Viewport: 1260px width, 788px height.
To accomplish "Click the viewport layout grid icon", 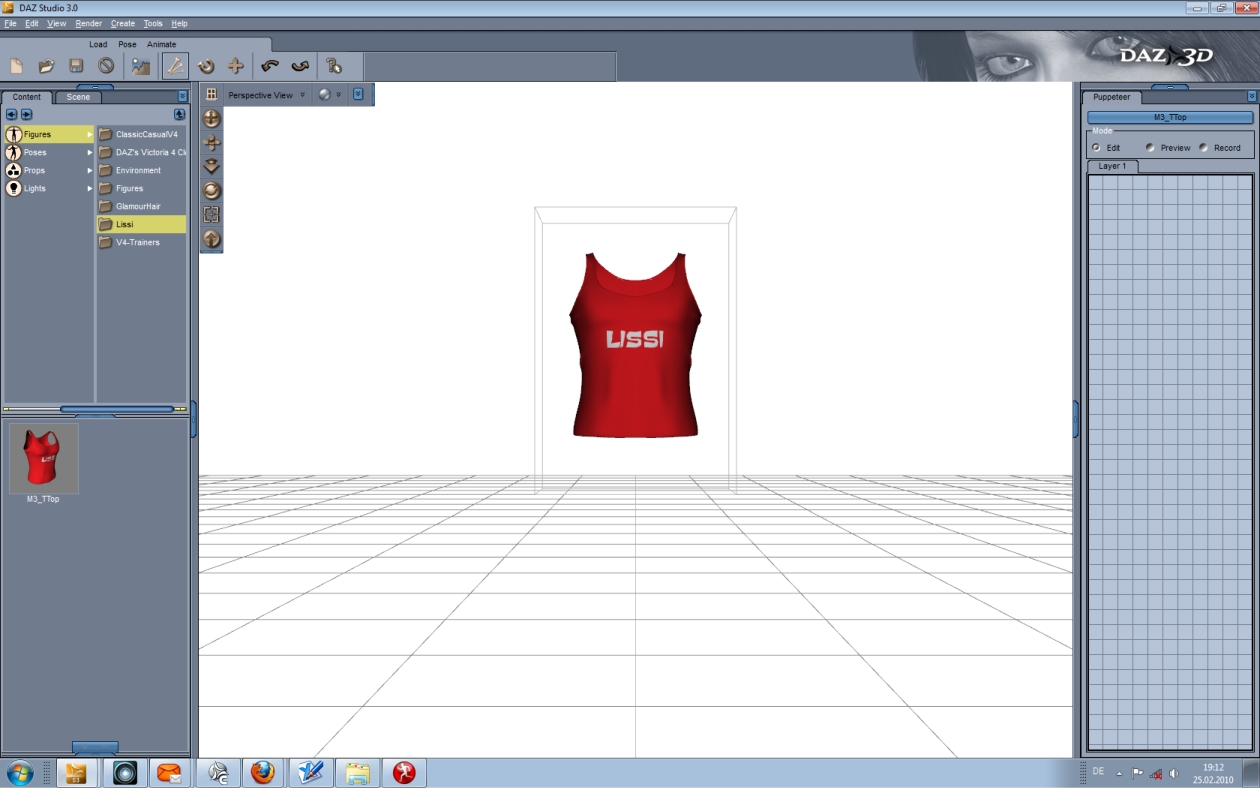I will (x=211, y=94).
